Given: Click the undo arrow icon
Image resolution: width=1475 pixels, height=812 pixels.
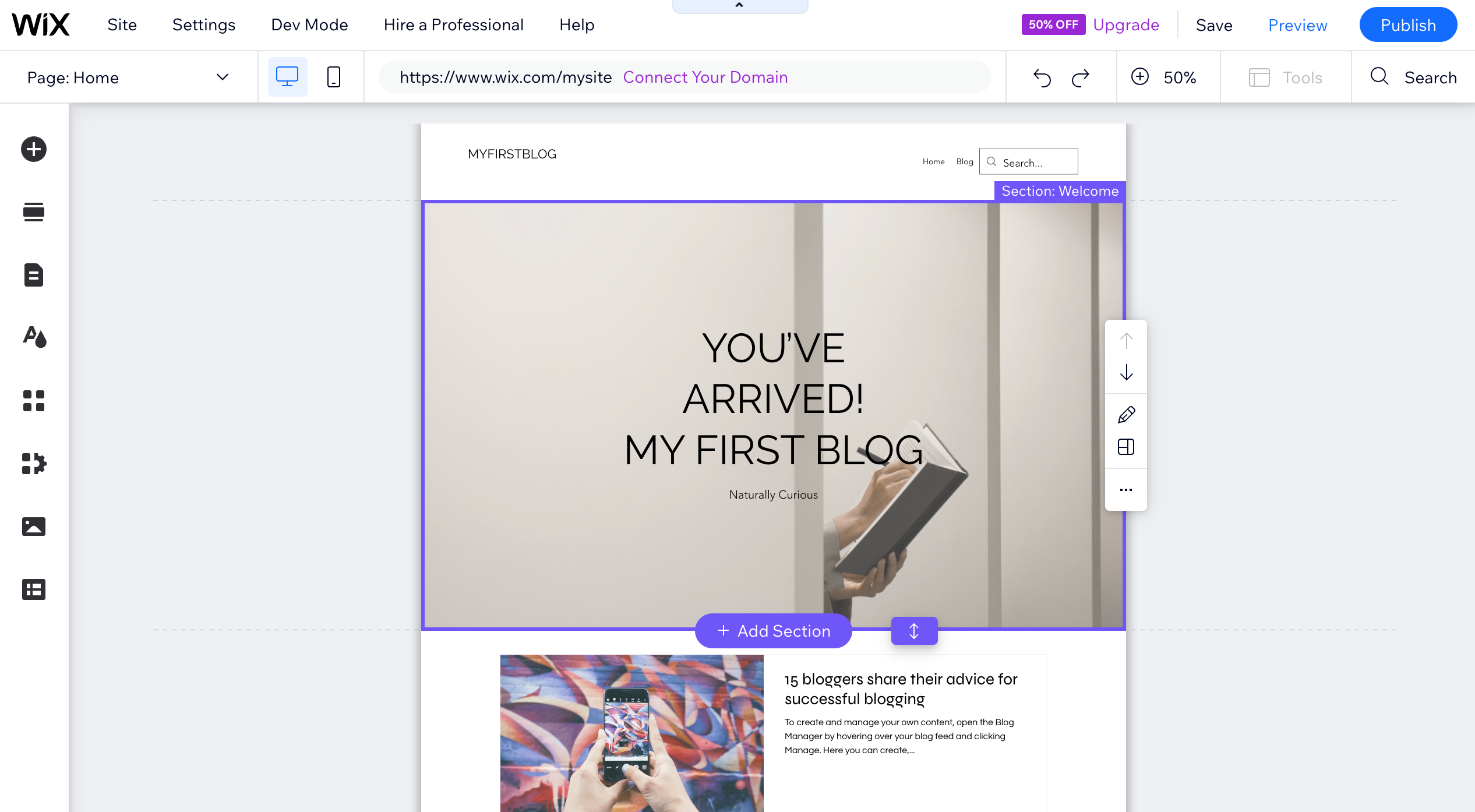Looking at the screenshot, I should 1042,77.
